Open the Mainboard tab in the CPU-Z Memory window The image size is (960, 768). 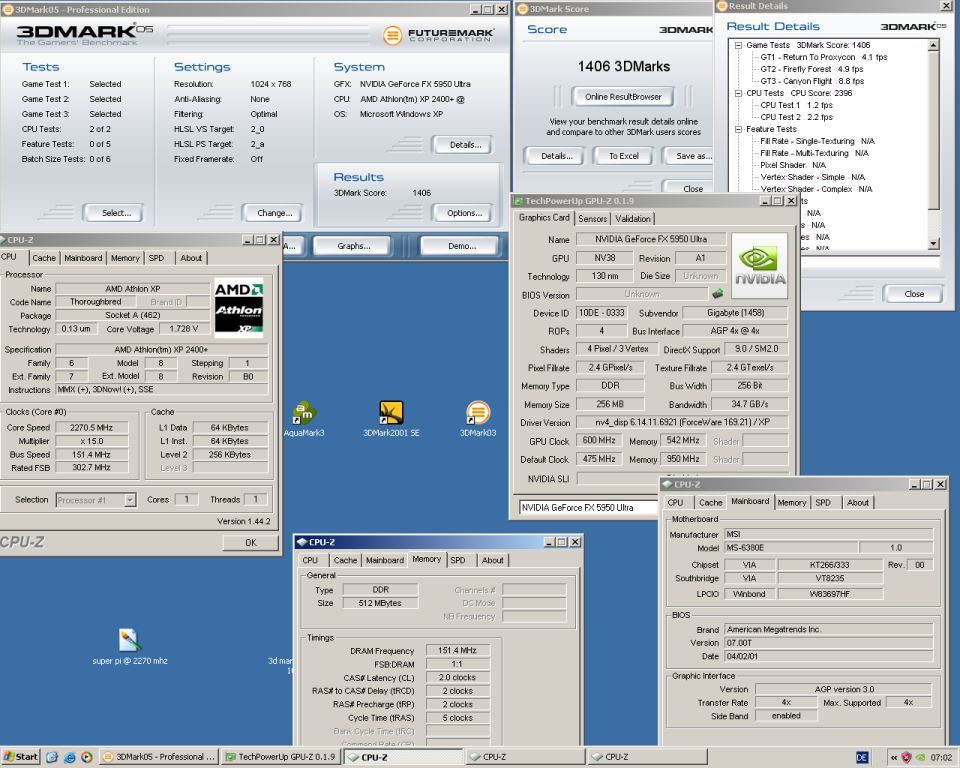tap(384, 560)
